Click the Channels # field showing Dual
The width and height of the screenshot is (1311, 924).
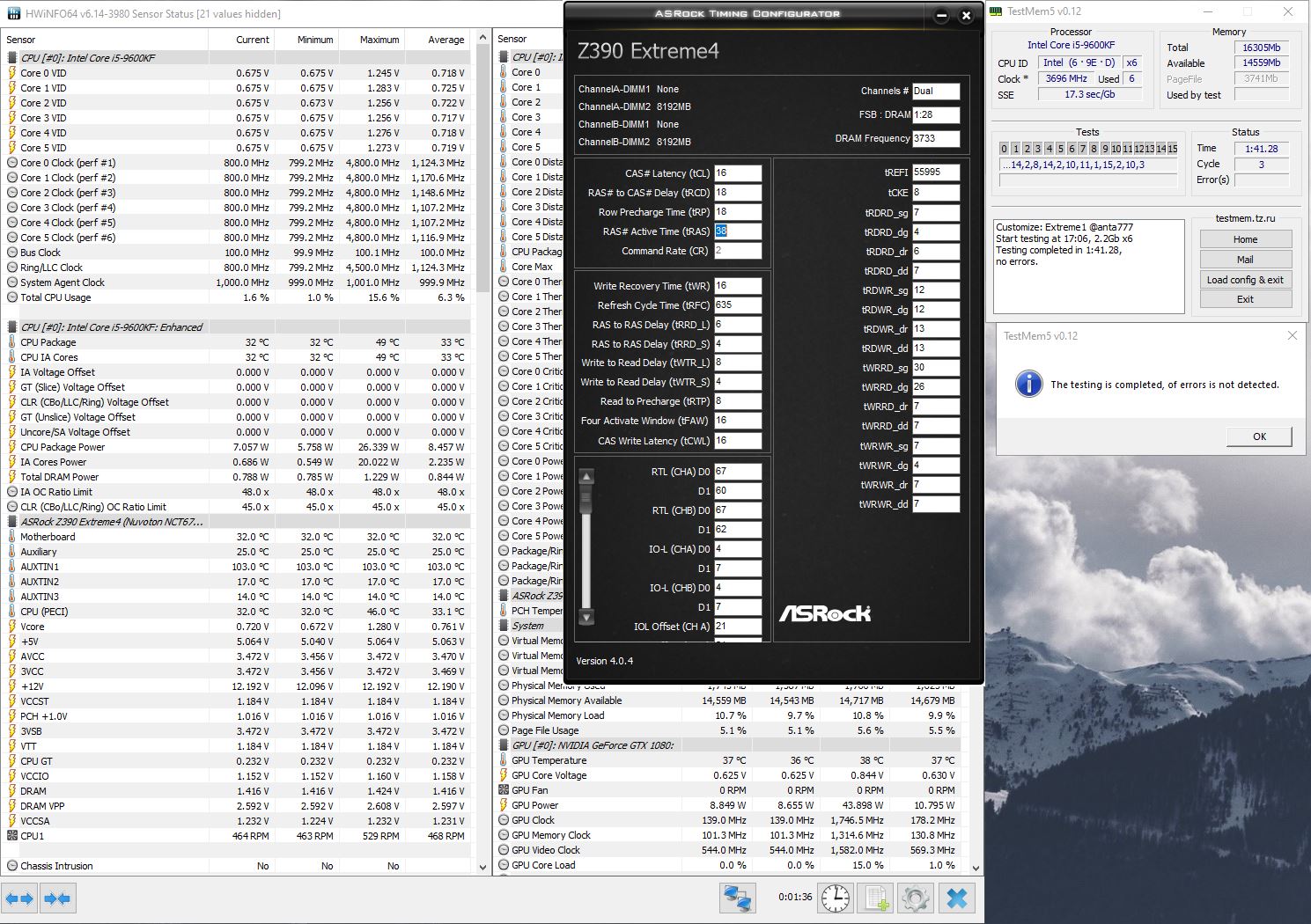click(x=935, y=91)
